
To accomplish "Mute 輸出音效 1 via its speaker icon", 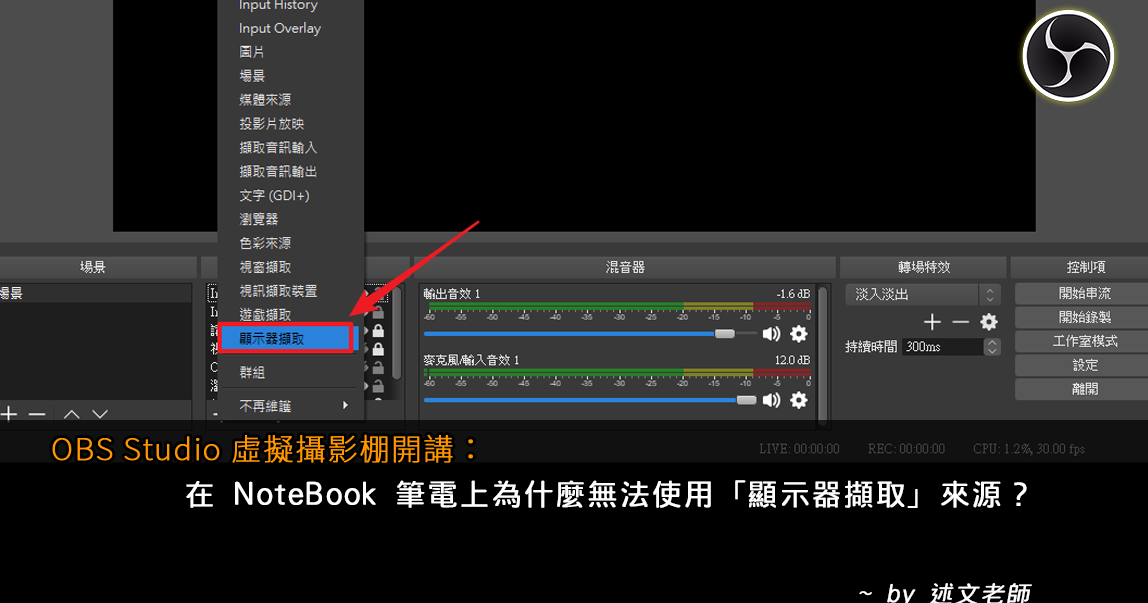I will [770, 334].
